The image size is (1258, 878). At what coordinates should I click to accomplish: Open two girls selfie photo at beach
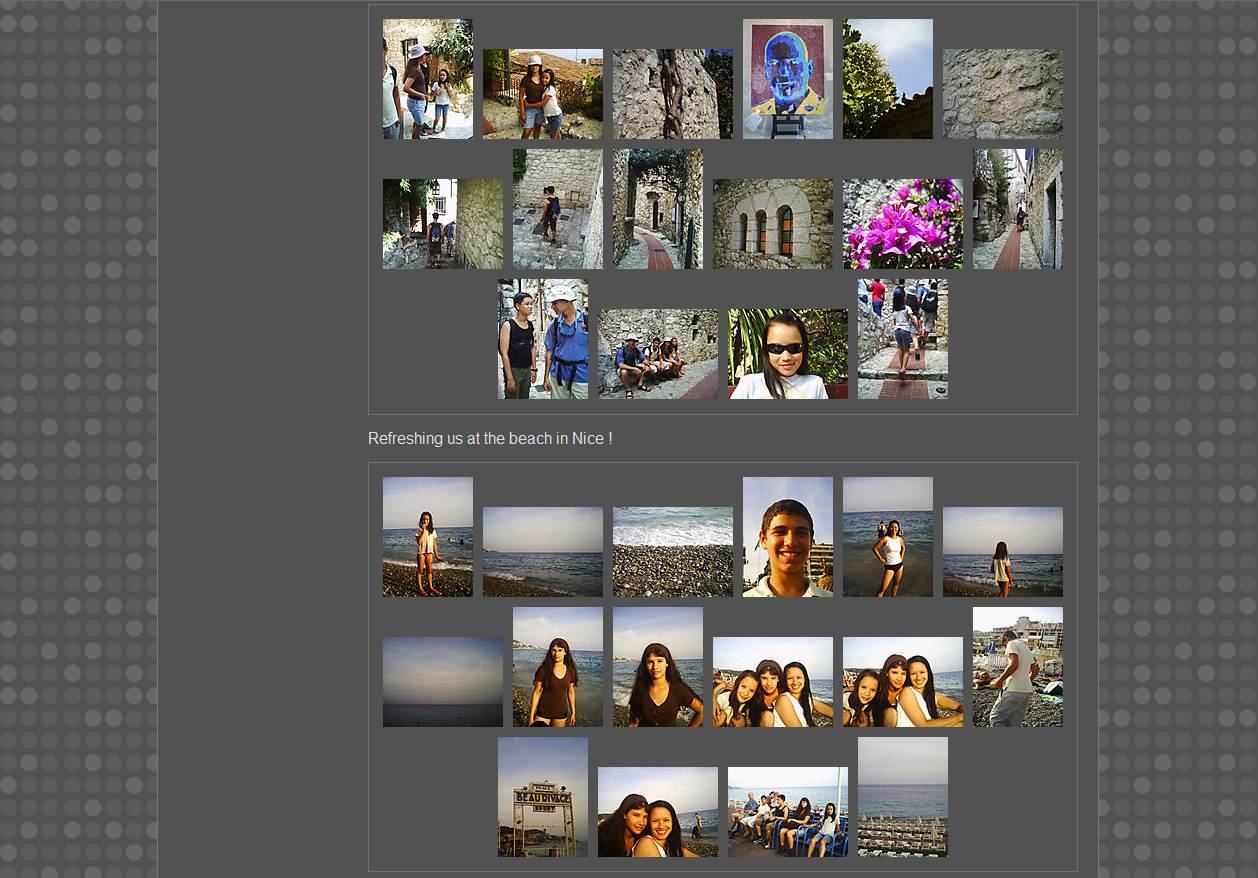[657, 812]
